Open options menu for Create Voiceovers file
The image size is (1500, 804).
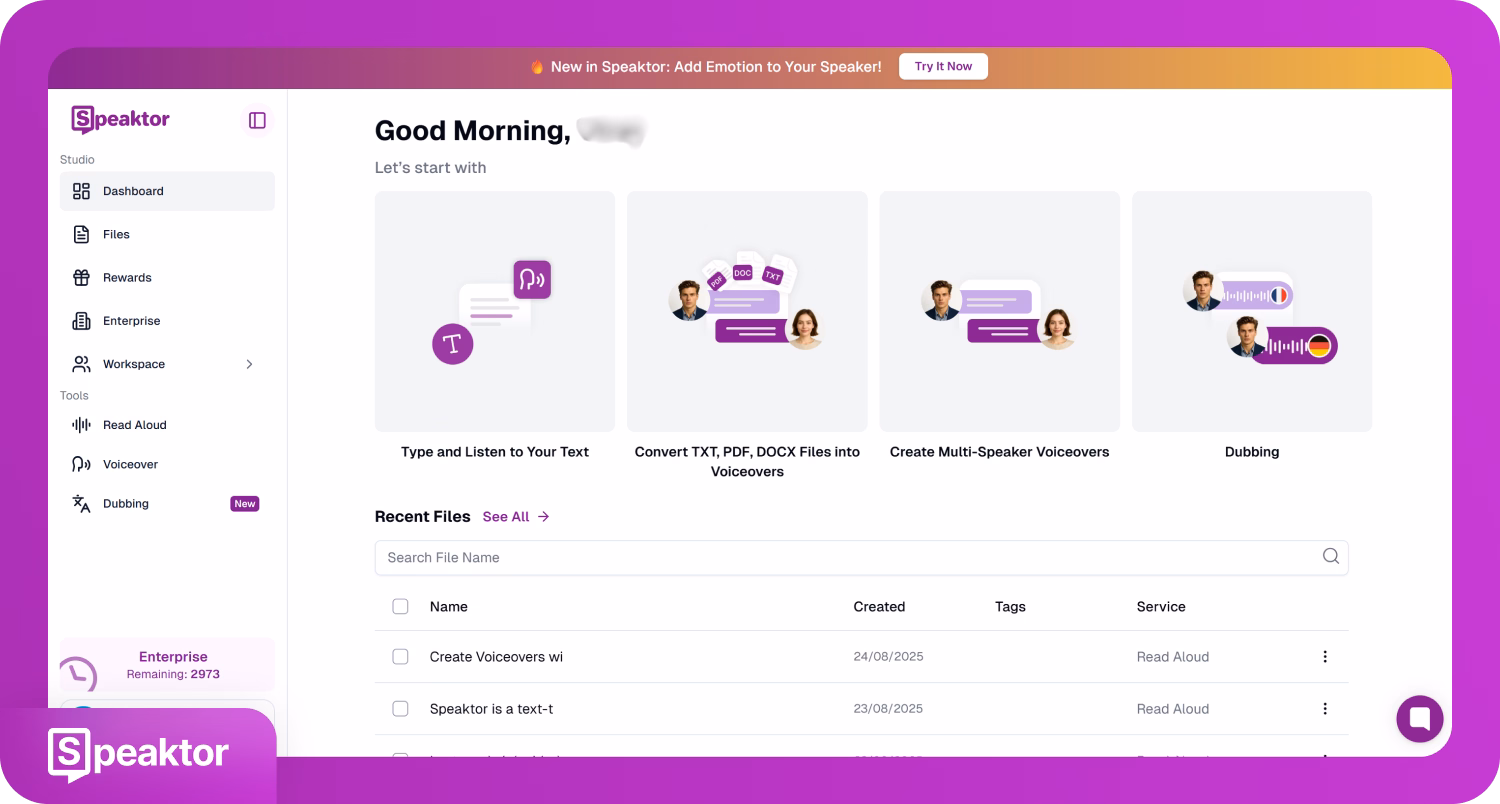click(1325, 657)
